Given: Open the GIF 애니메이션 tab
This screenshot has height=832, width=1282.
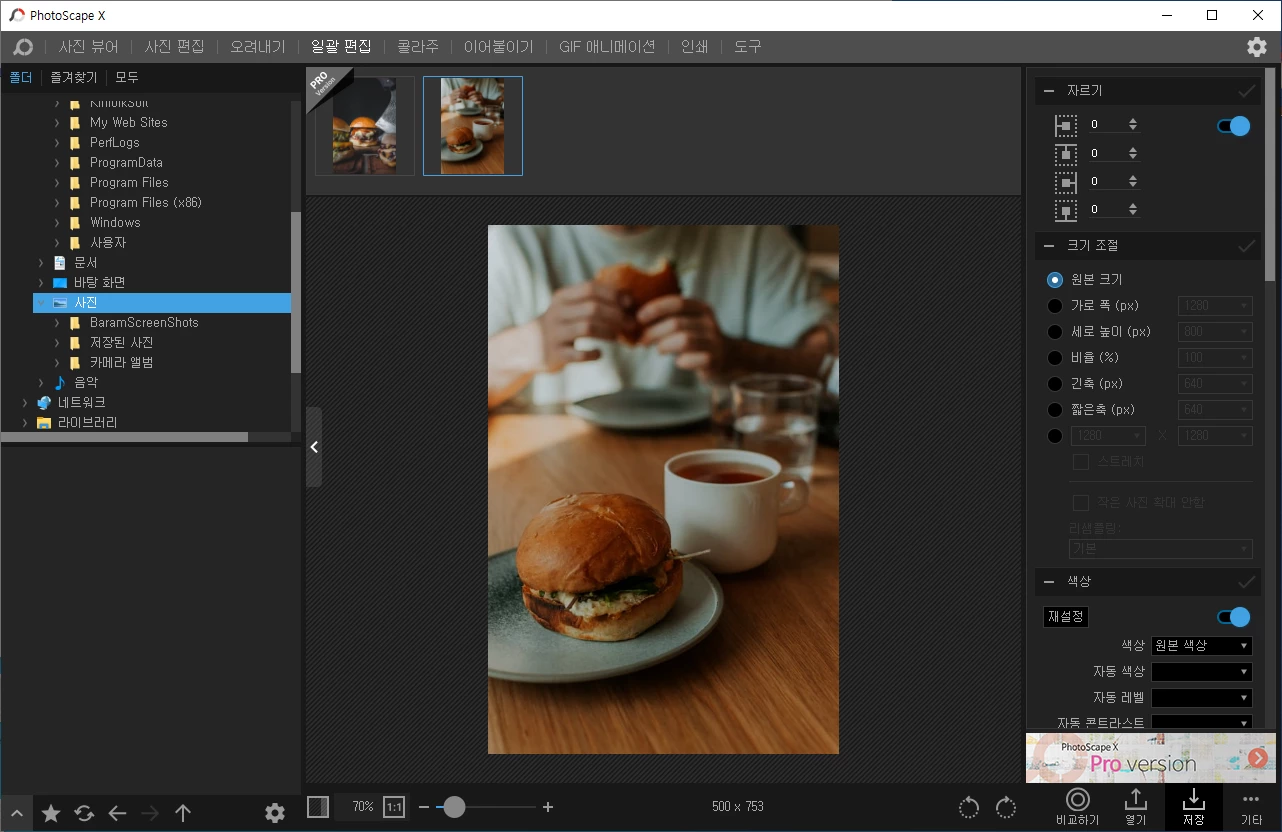Looking at the screenshot, I should (607, 47).
